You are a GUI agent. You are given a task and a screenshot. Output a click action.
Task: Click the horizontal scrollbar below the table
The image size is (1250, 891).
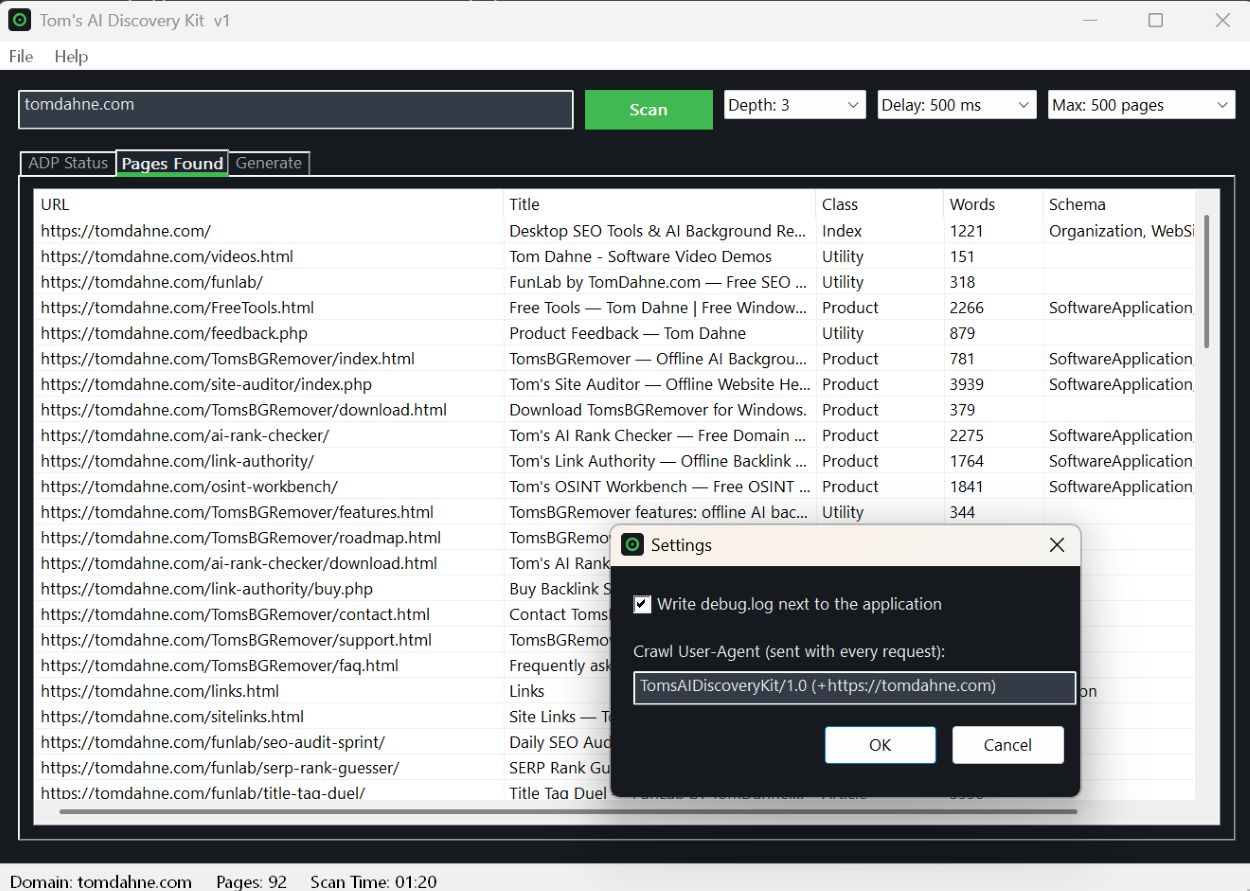[567, 811]
